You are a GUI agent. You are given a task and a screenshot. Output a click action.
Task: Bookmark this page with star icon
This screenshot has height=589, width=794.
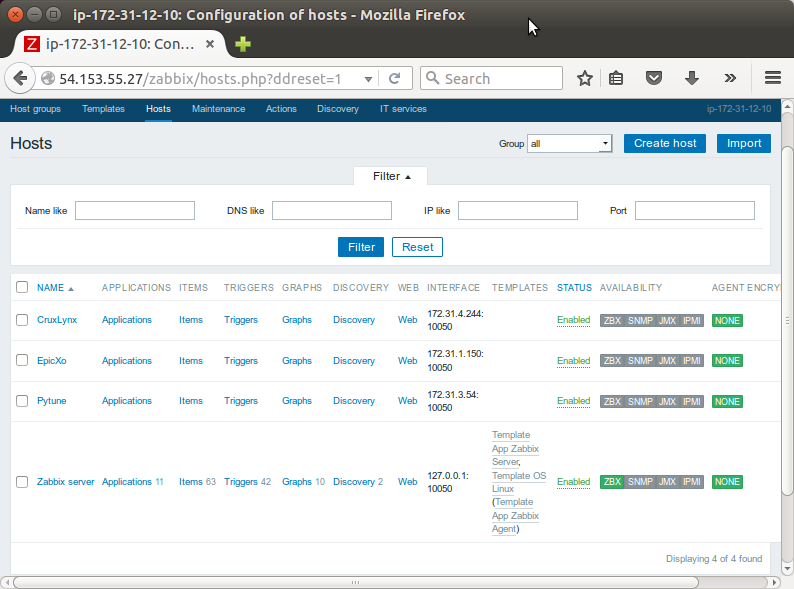coord(585,78)
